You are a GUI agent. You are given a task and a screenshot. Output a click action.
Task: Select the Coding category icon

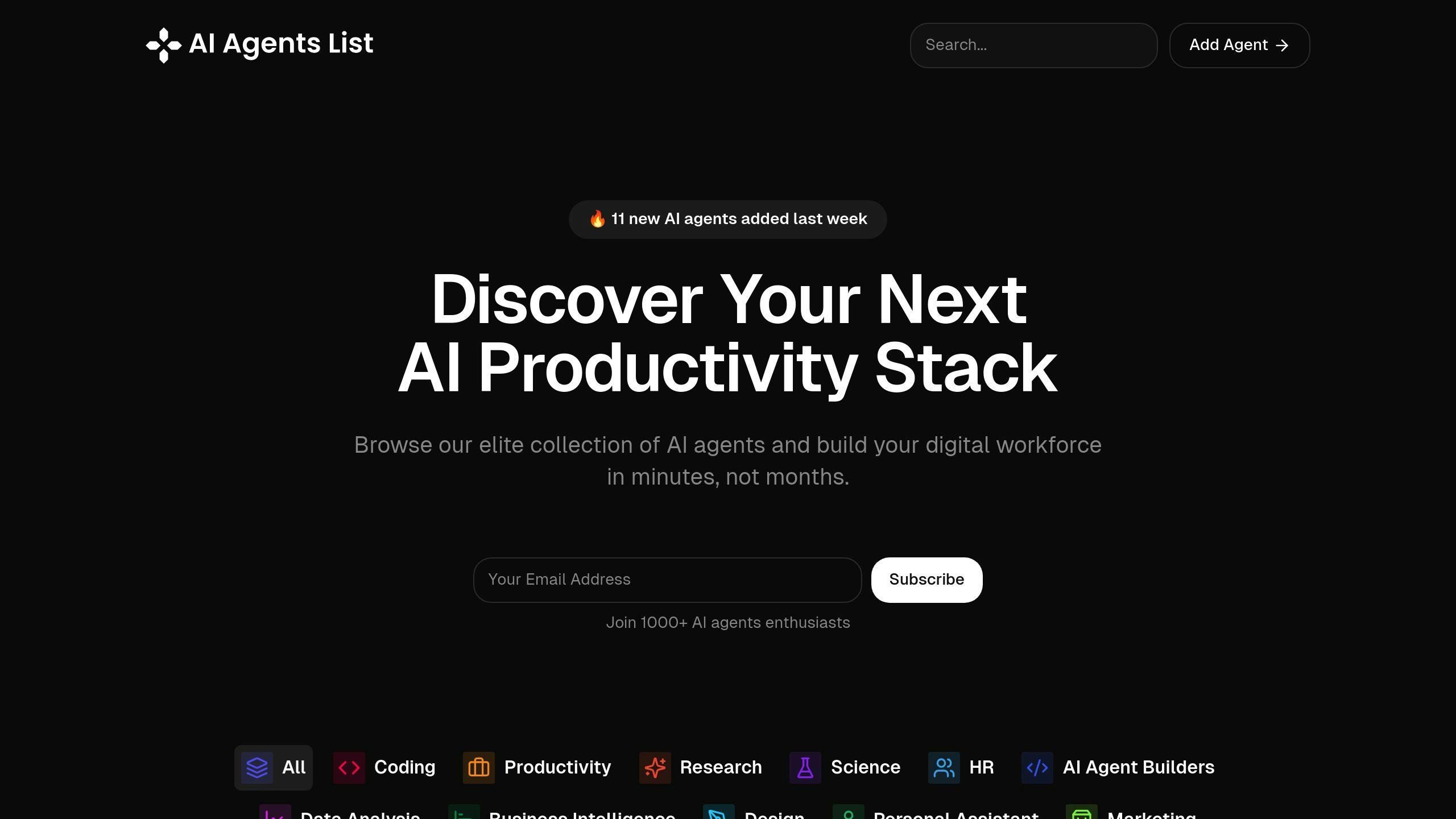pyautogui.click(x=349, y=767)
